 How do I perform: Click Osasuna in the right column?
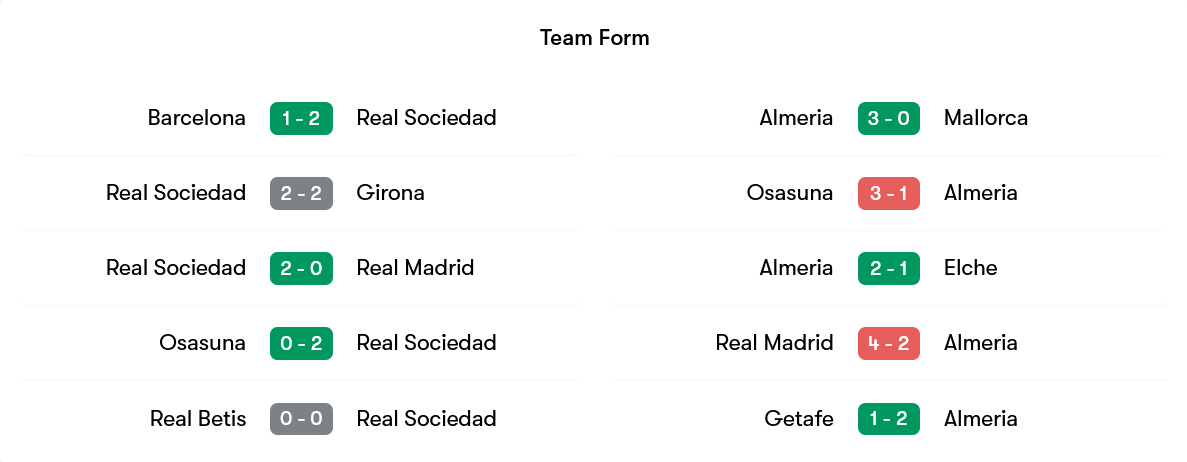click(789, 193)
